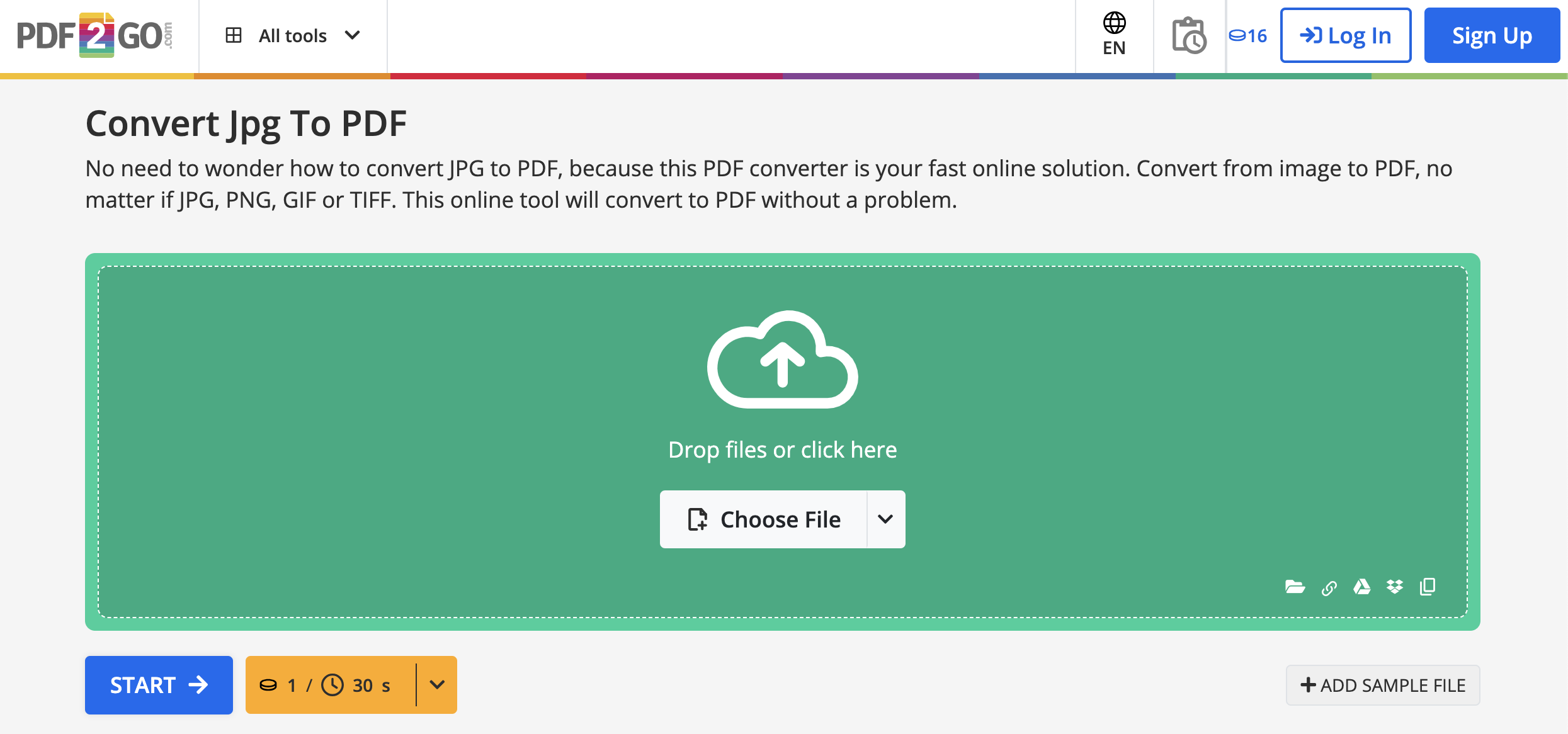
Task: Open the folder browse icon in drop zone
Action: point(1295,587)
